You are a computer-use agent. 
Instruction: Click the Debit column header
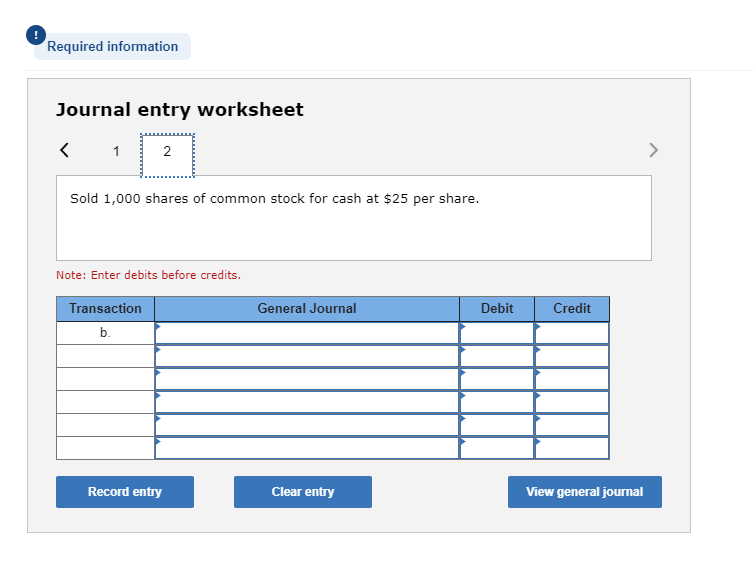coord(497,309)
